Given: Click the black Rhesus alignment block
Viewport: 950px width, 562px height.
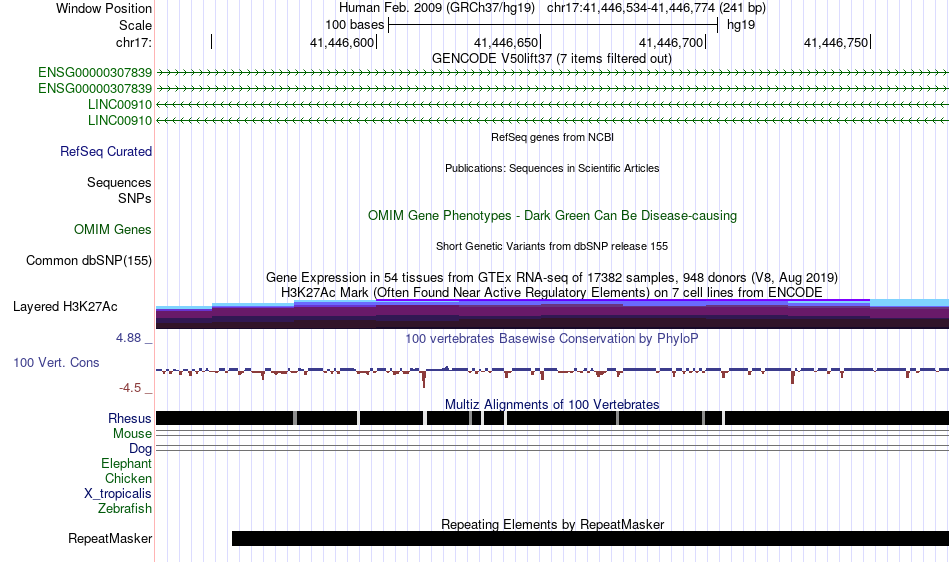Looking at the screenshot, I should 552,418.
